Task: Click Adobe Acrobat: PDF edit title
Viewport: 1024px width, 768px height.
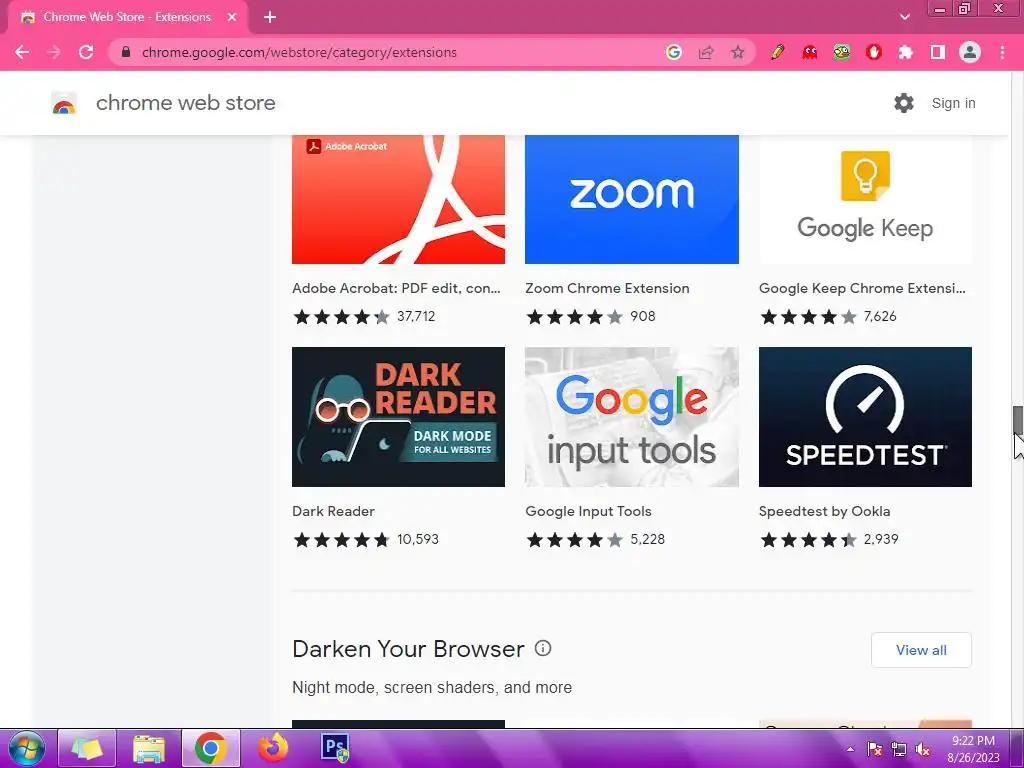Action: coord(396,288)
